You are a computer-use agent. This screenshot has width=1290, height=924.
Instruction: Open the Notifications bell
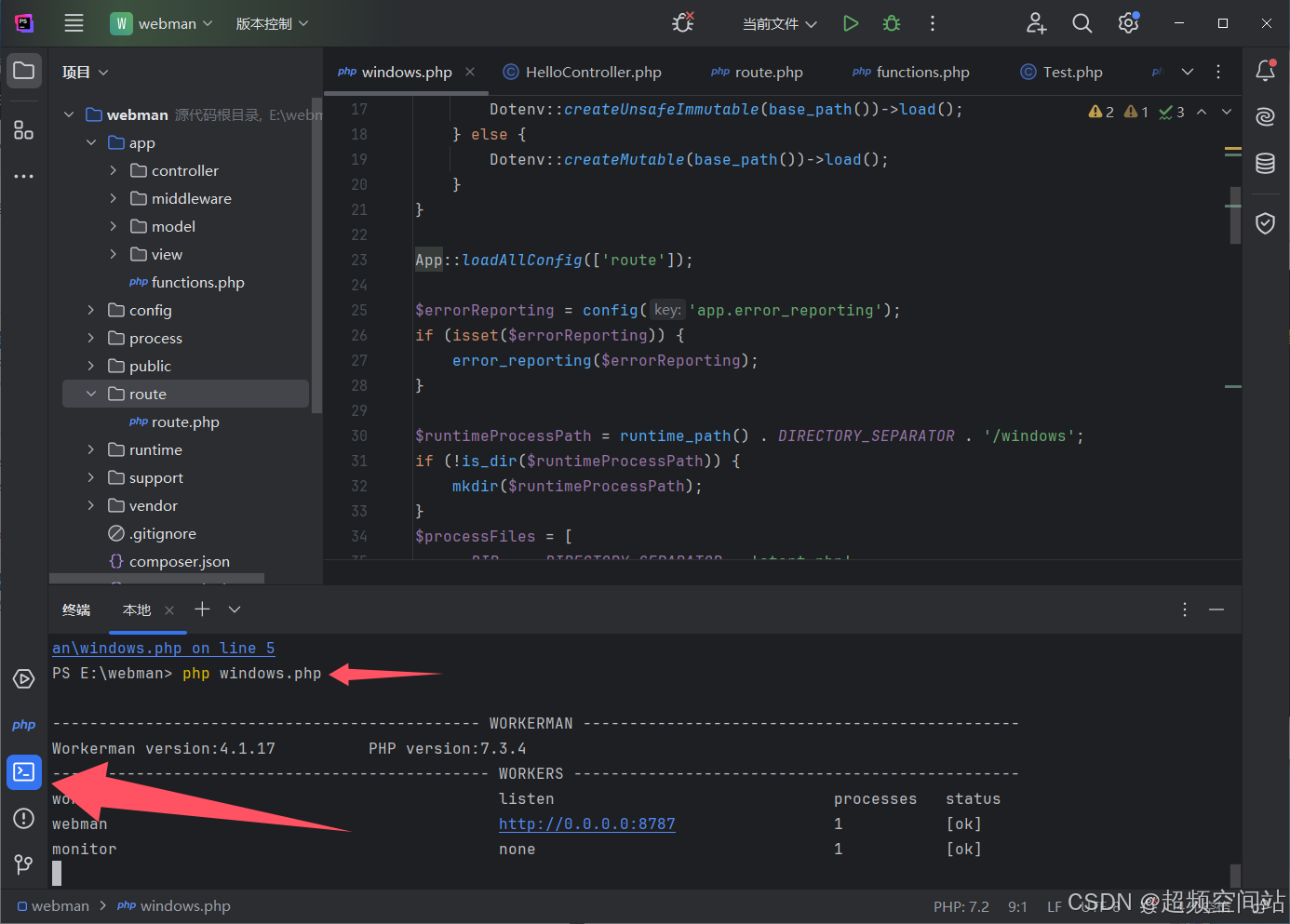tap(1266, 71)
